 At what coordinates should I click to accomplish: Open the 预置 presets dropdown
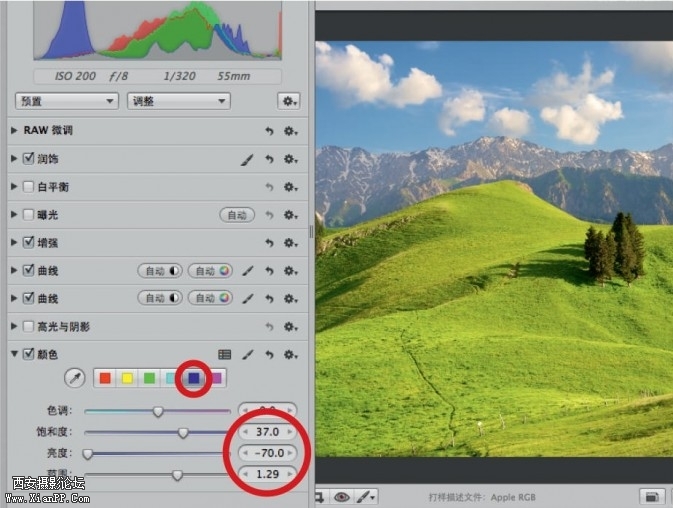(67, 101)
